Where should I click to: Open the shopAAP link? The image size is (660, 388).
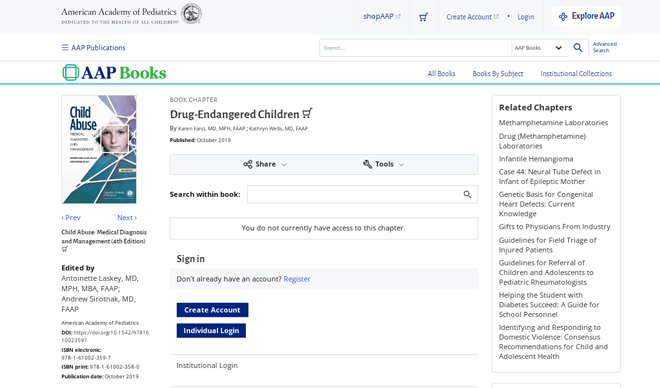[382, 16]
